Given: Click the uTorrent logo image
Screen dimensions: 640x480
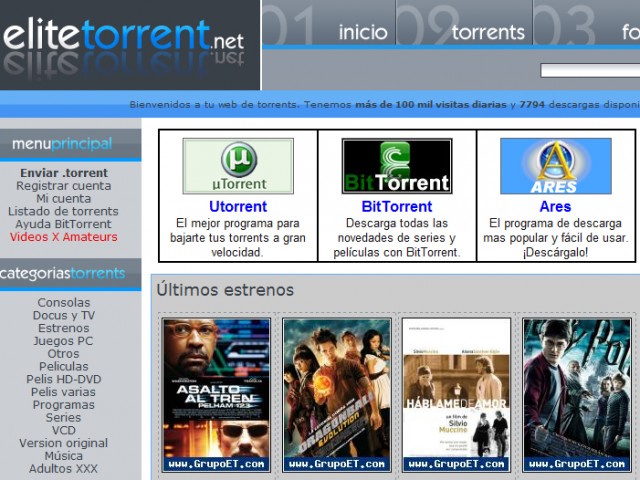Looking at the screenshot, I should point(238,166).
